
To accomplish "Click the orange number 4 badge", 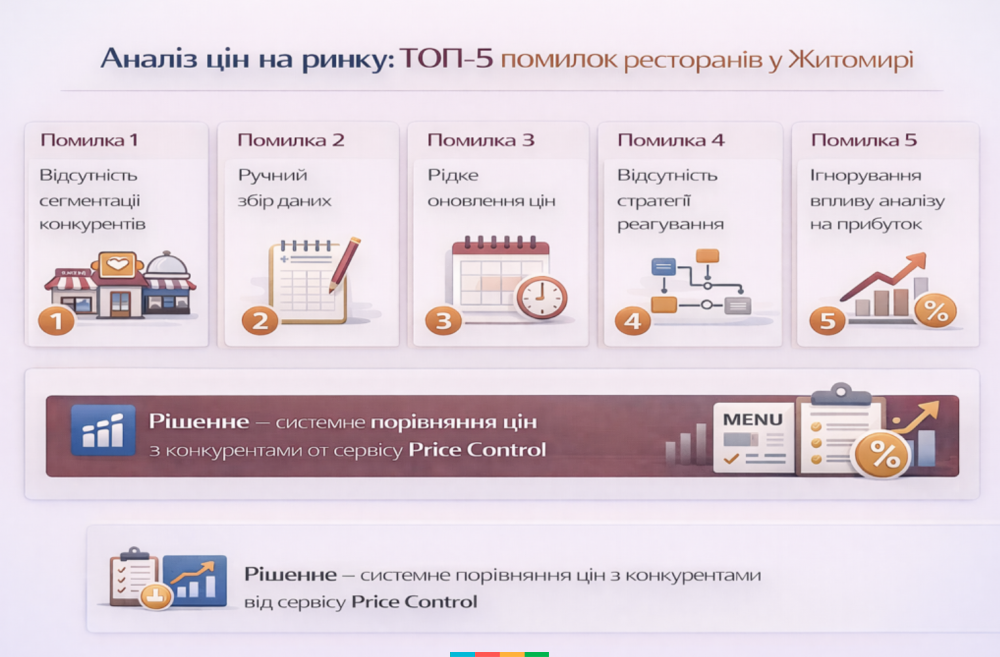I will point(632,321).
